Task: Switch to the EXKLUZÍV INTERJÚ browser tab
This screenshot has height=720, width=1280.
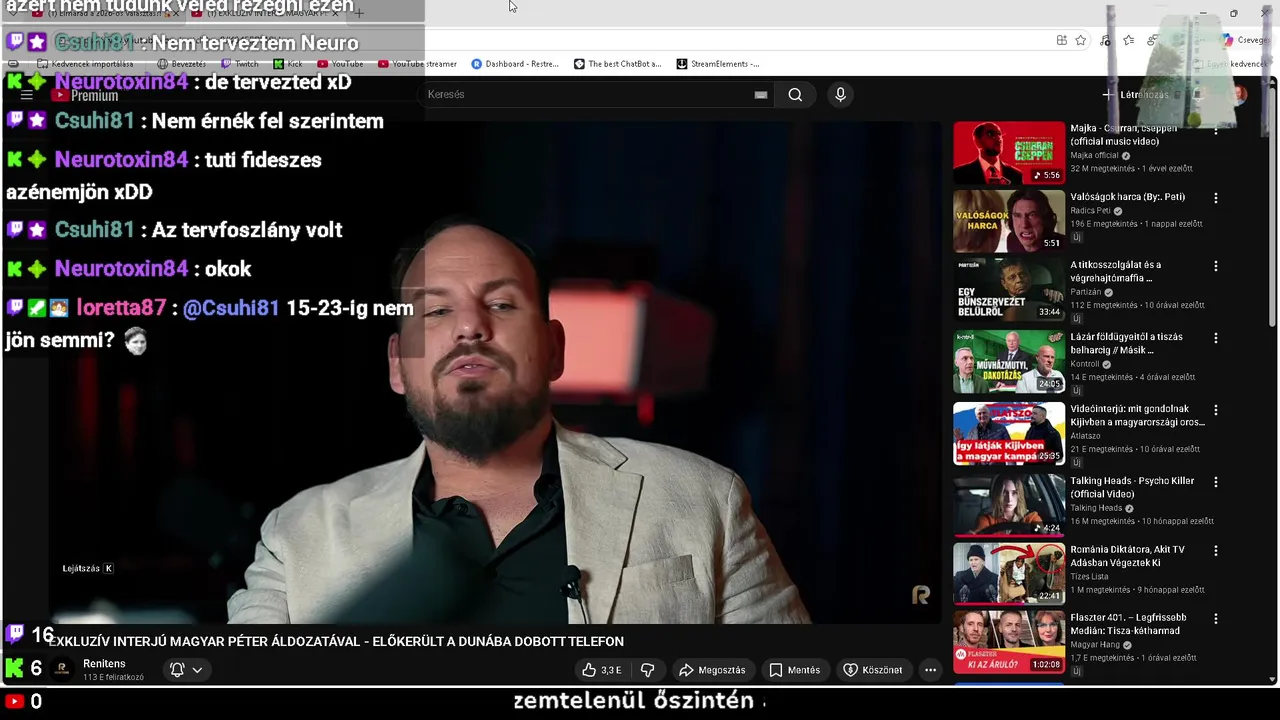Action: pos(268,14)
